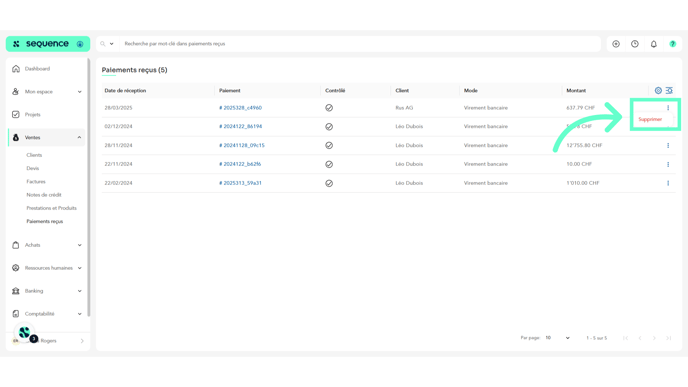The height and width of the screenshot is (387, 688).
Task: Click the Client column header
Action: [x=402, y=90]
